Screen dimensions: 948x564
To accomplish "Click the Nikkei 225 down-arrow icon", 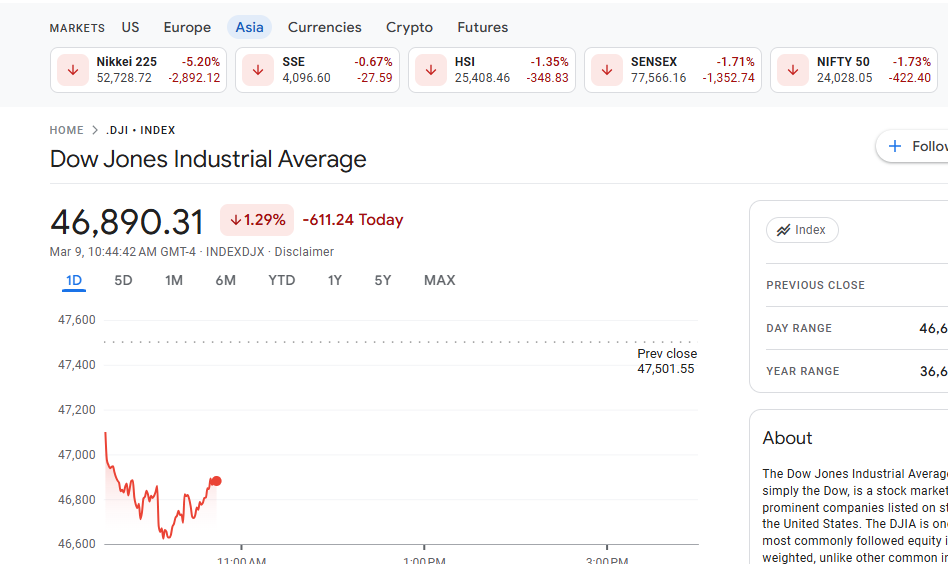I will (x=73, y=70).
